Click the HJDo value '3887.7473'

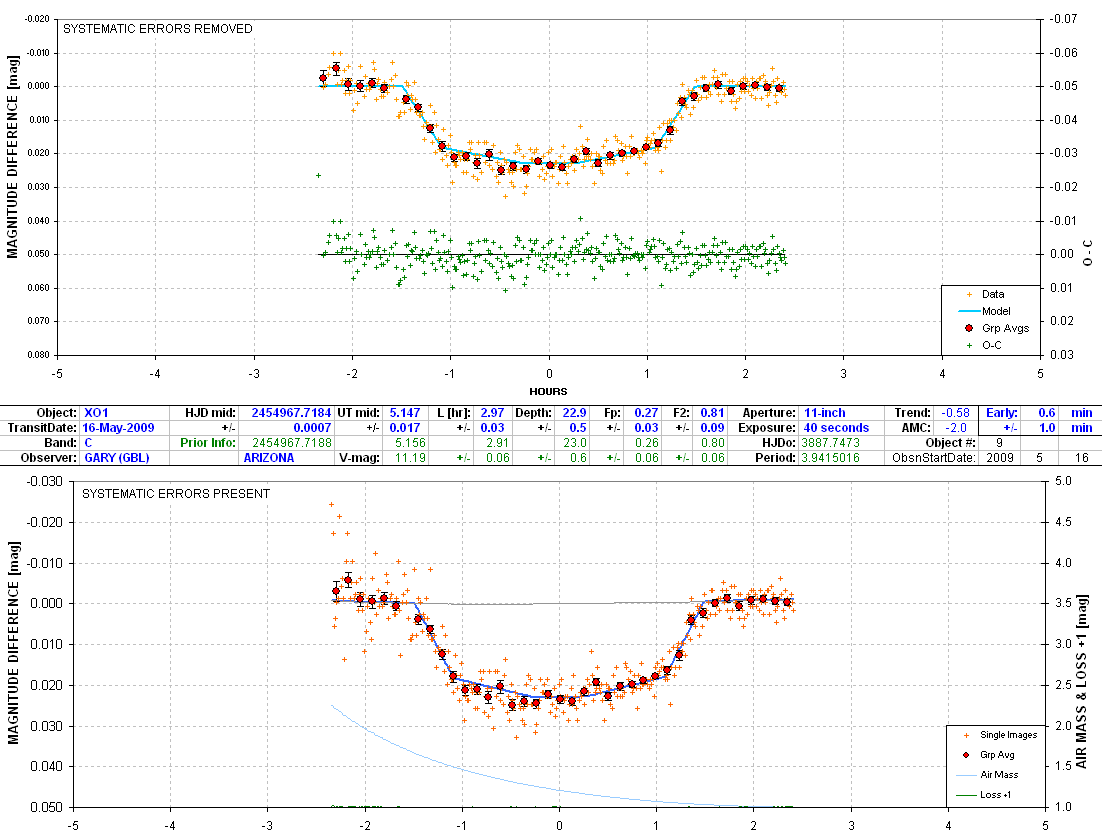830,443
